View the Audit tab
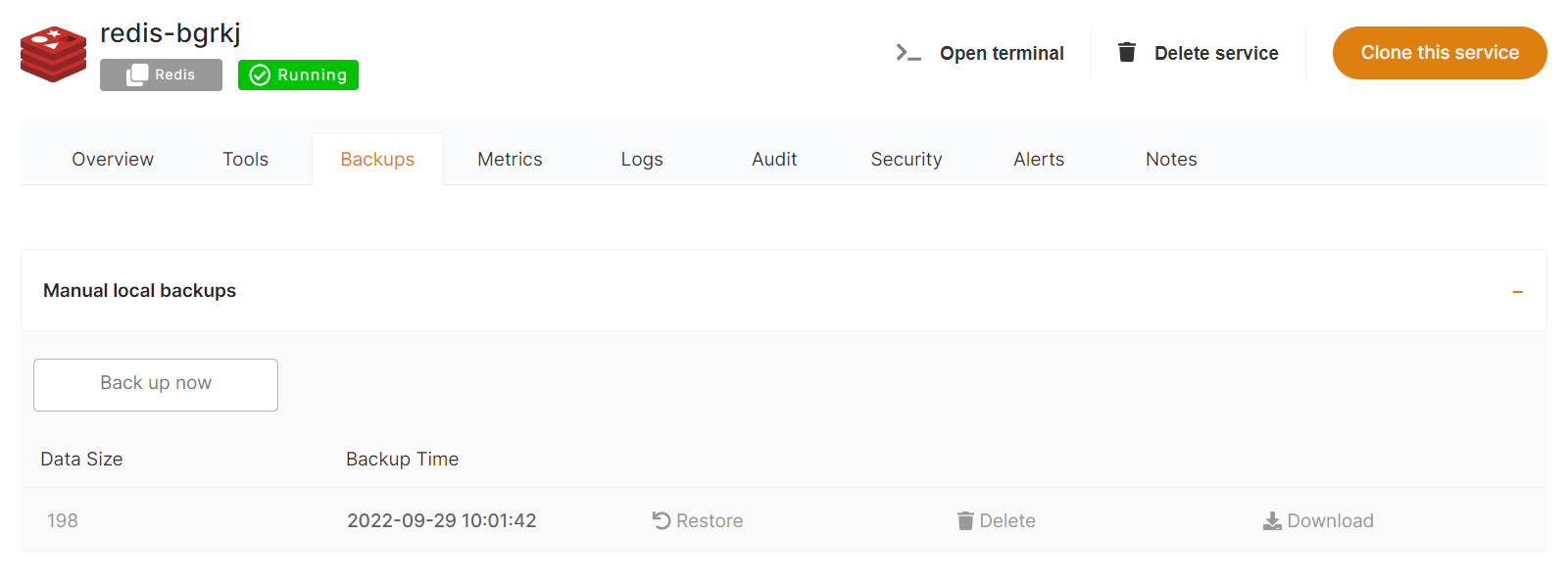 774,160
